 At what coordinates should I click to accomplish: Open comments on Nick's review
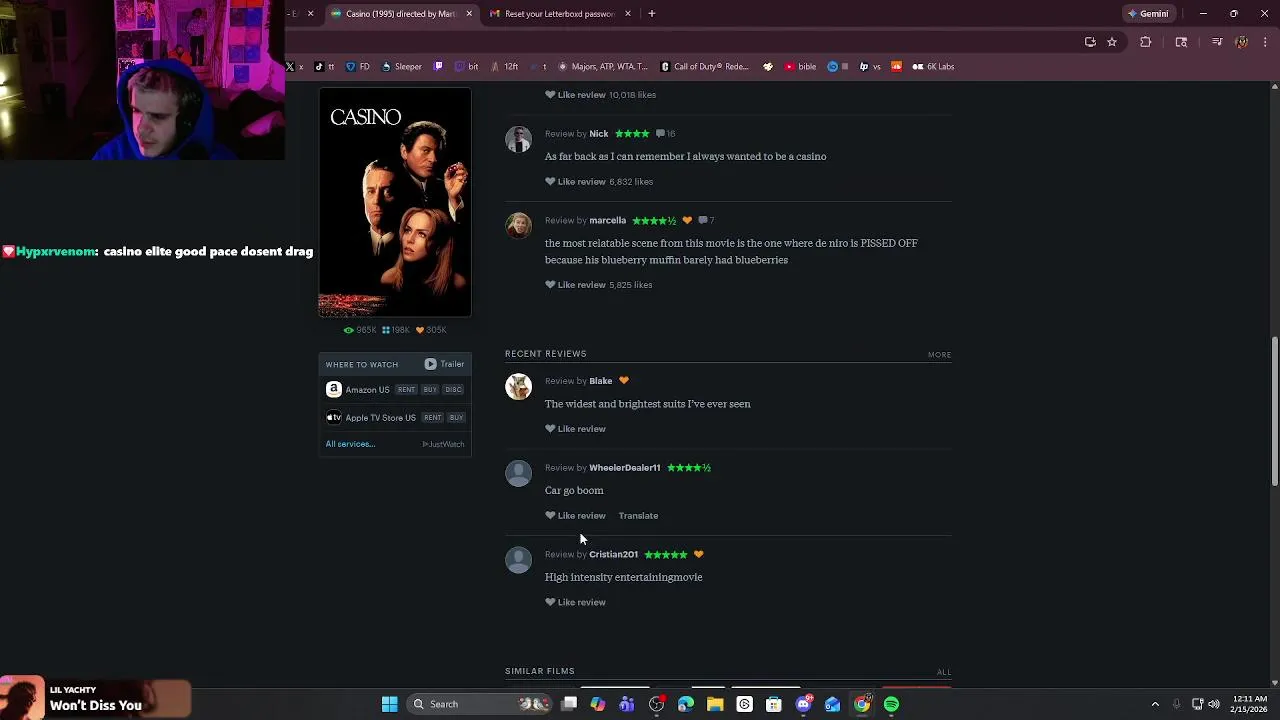665,134
